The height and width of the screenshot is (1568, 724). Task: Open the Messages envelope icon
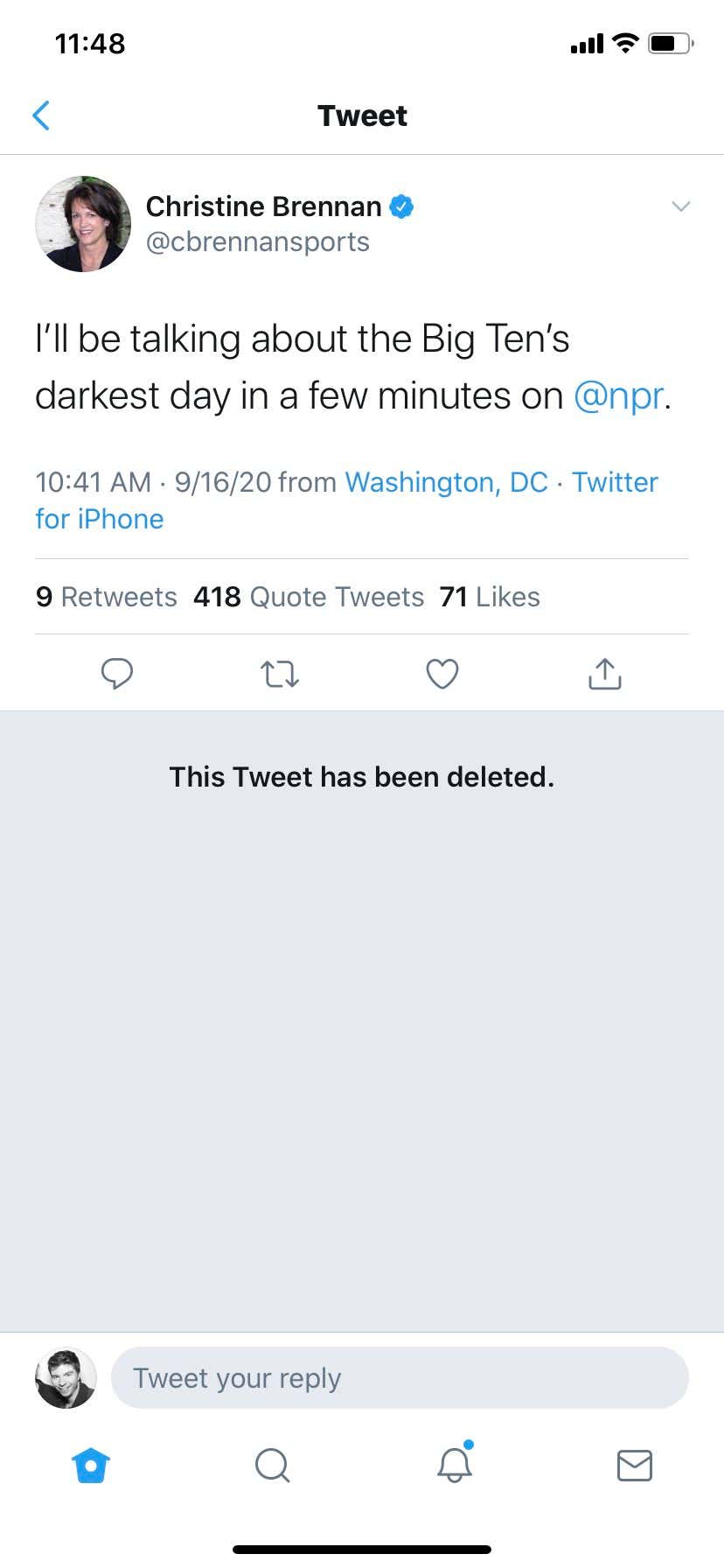[x=635, y=1465]
